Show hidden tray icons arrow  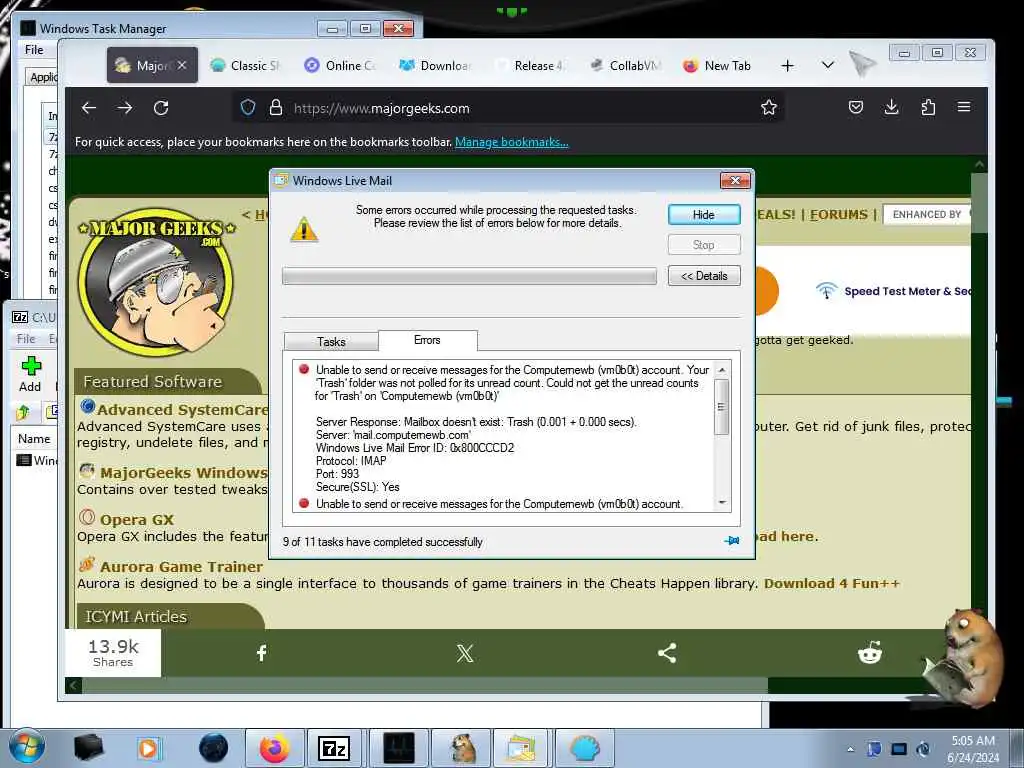click(850, 749)
